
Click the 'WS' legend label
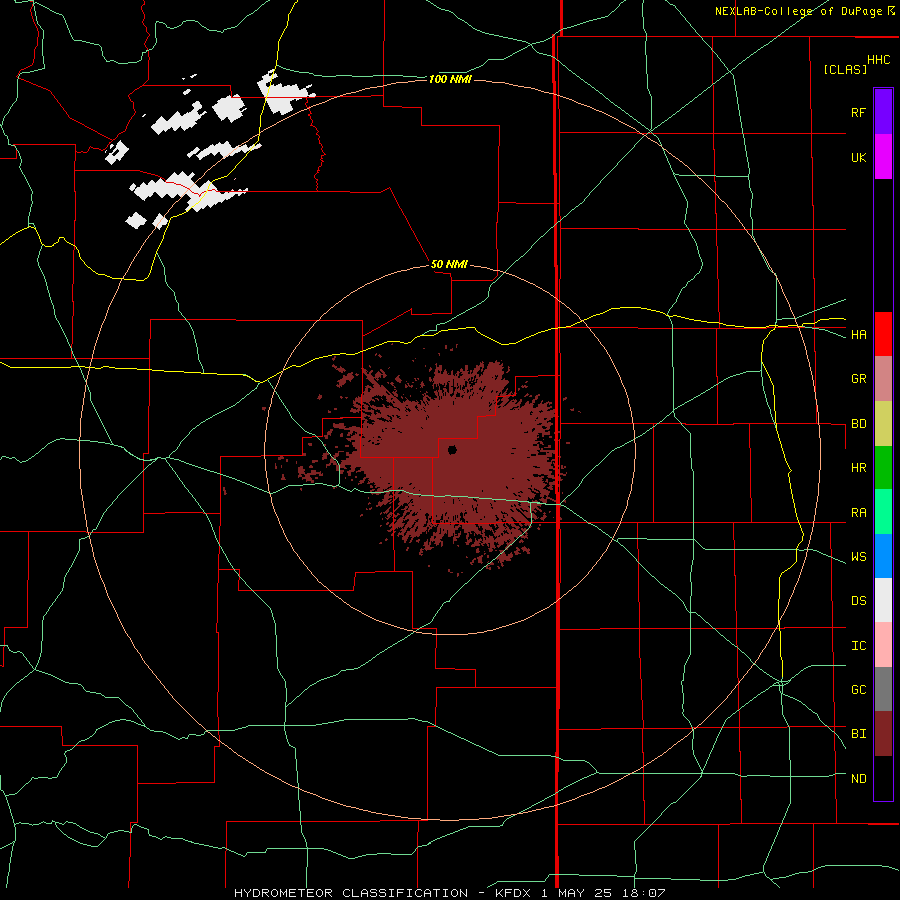[858, 557]
